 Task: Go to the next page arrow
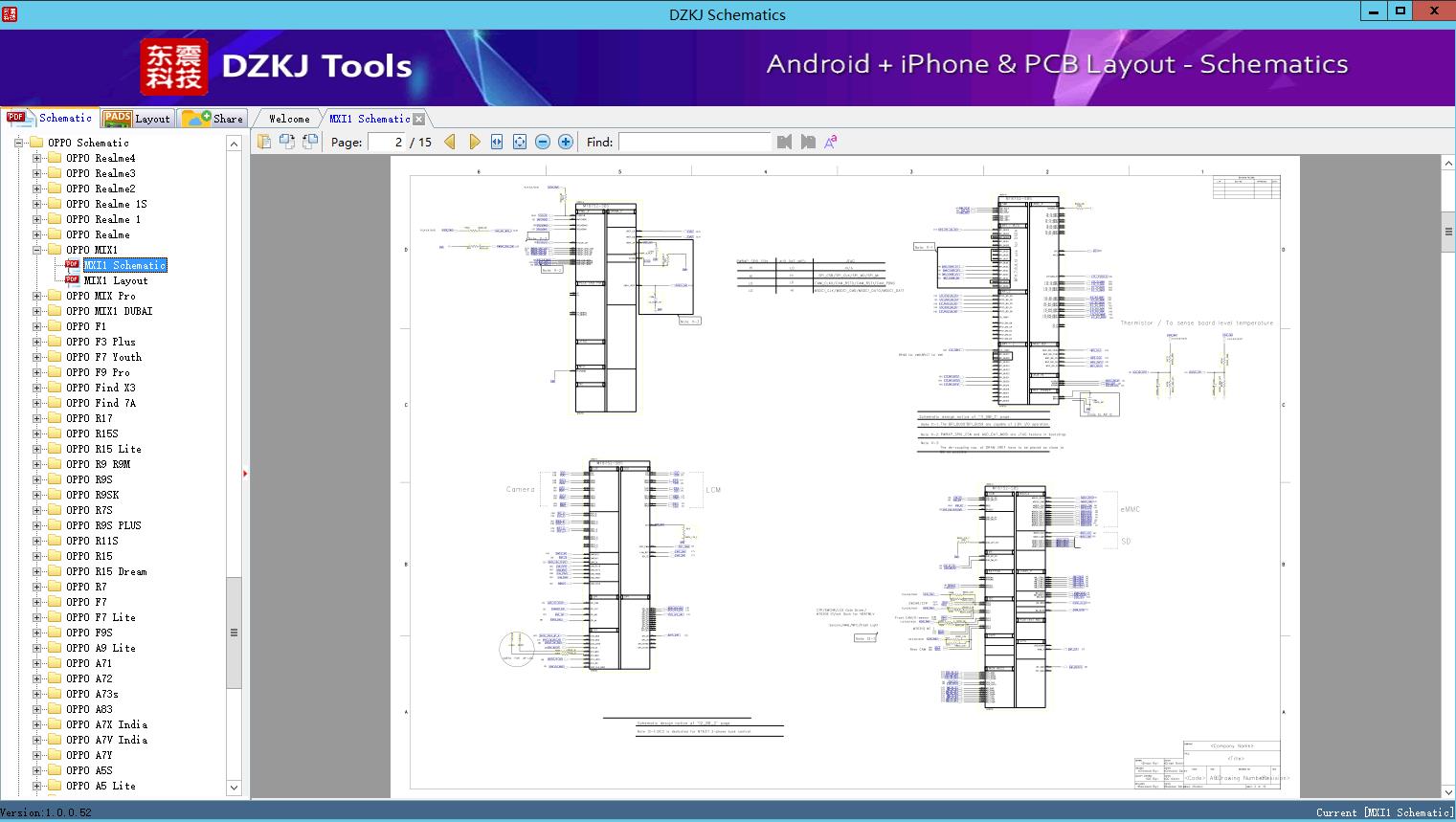pyautogui.click(x=474, y=142)
